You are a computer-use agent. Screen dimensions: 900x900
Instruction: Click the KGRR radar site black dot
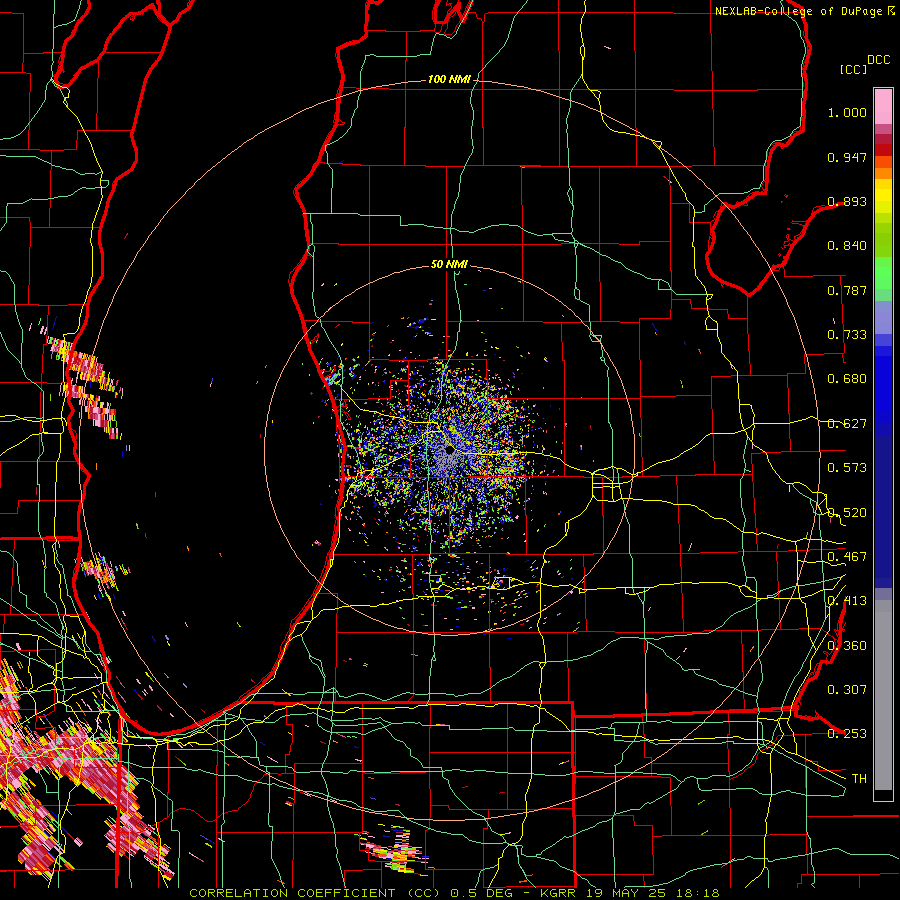450,449
